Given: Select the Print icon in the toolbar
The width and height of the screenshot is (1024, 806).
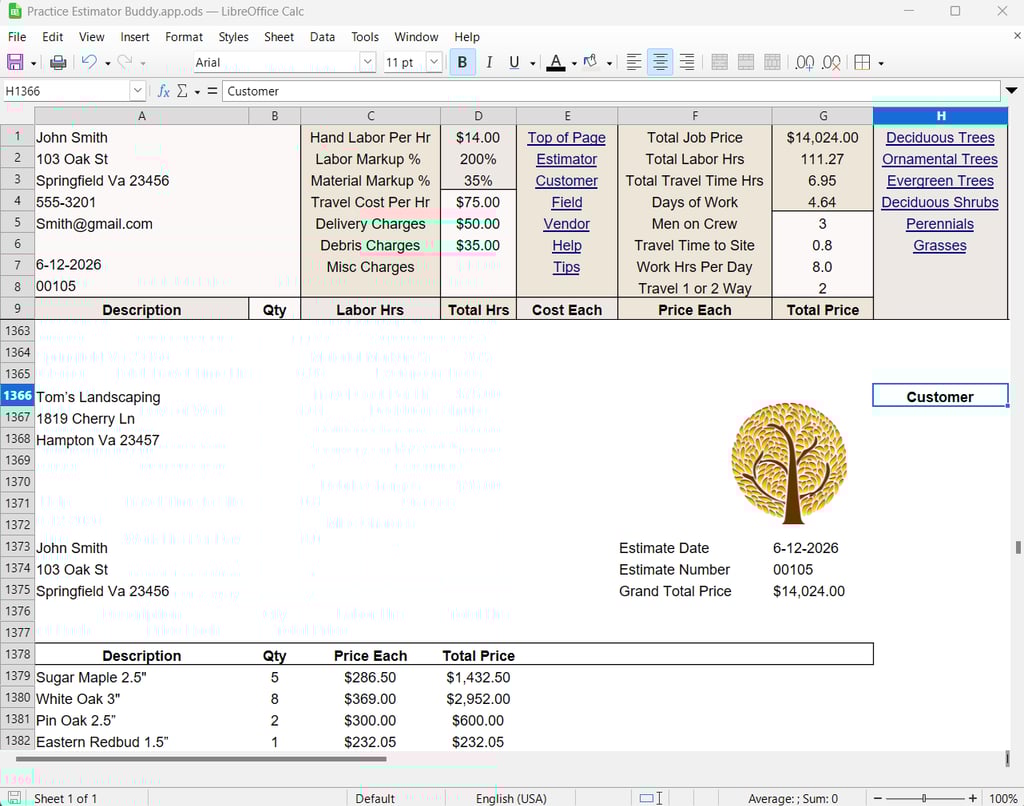Looking at the screenshot, I should tap(57, 61).
